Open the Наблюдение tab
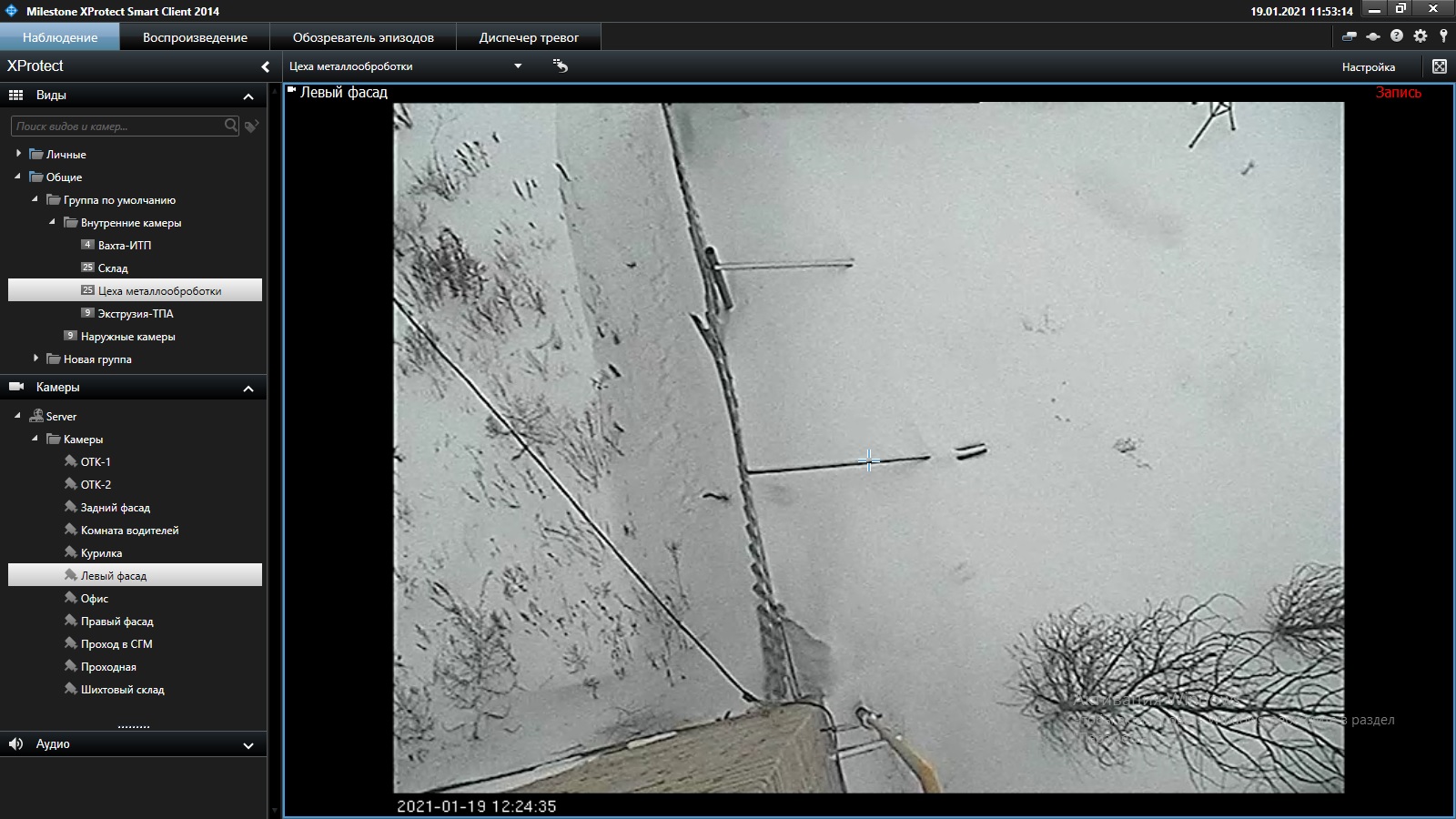The height and width of the screenshot is (819, 1456). click(x=60, y=37)
